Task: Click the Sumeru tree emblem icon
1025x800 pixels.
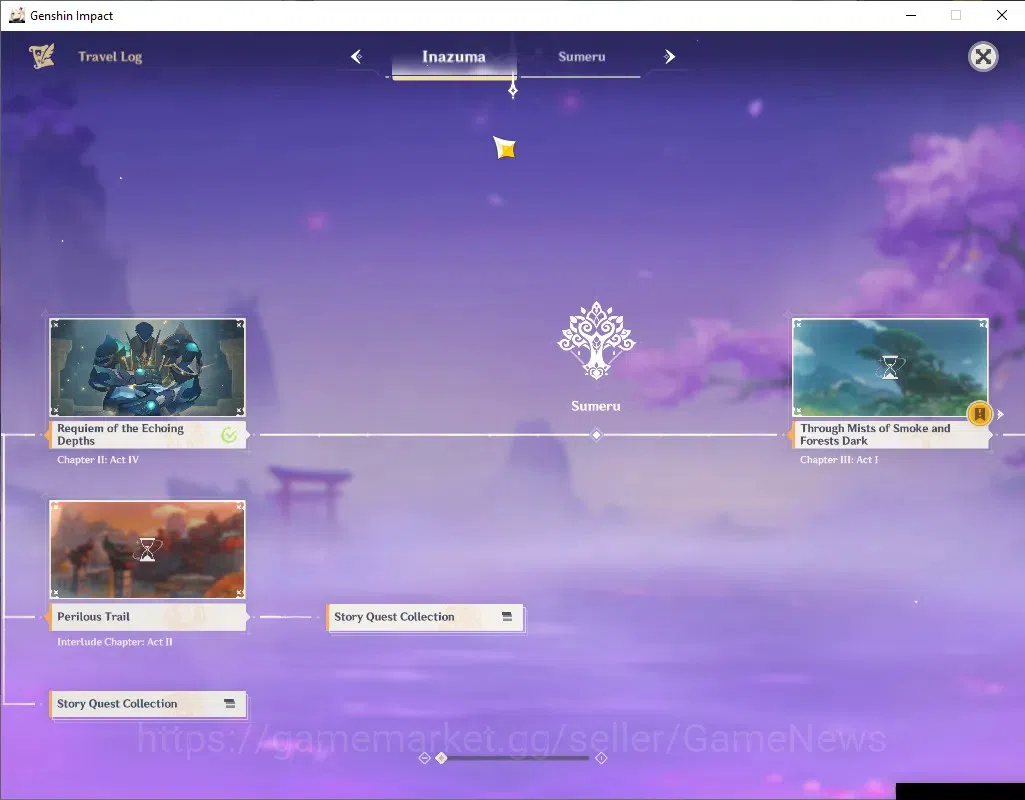Action: tap(596, 341)
